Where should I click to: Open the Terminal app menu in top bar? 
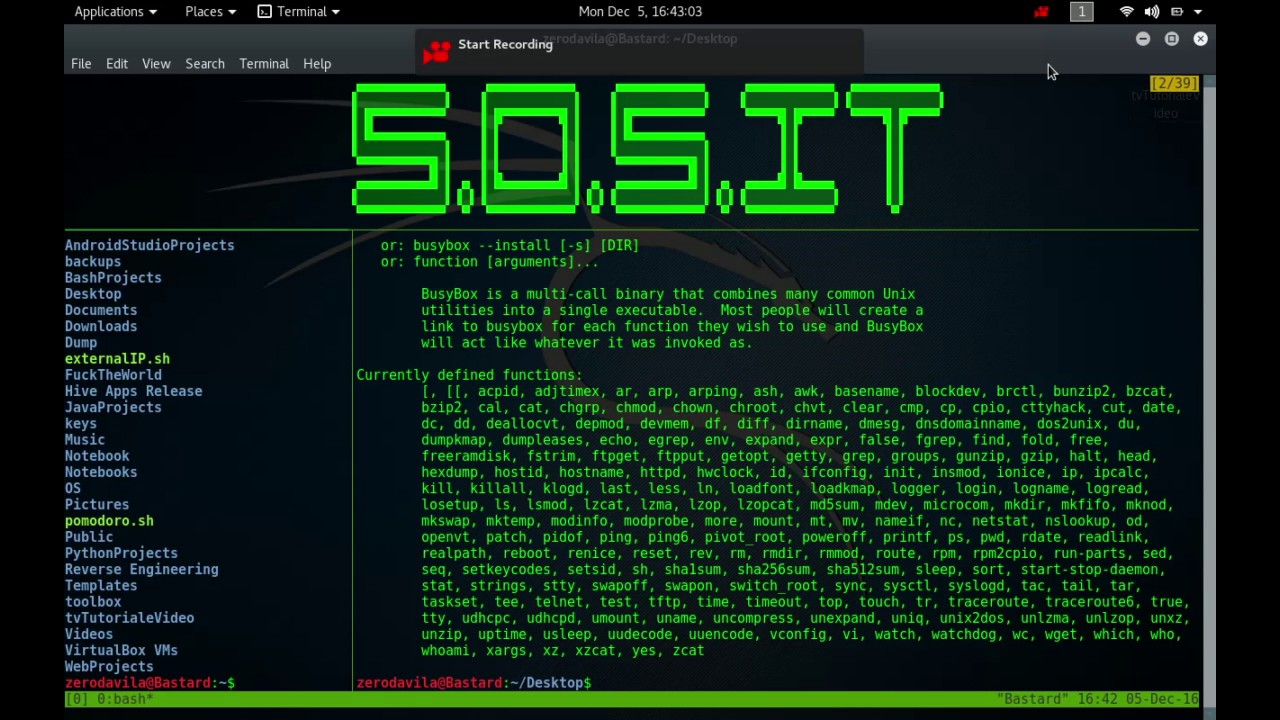[x=299, y=11]
